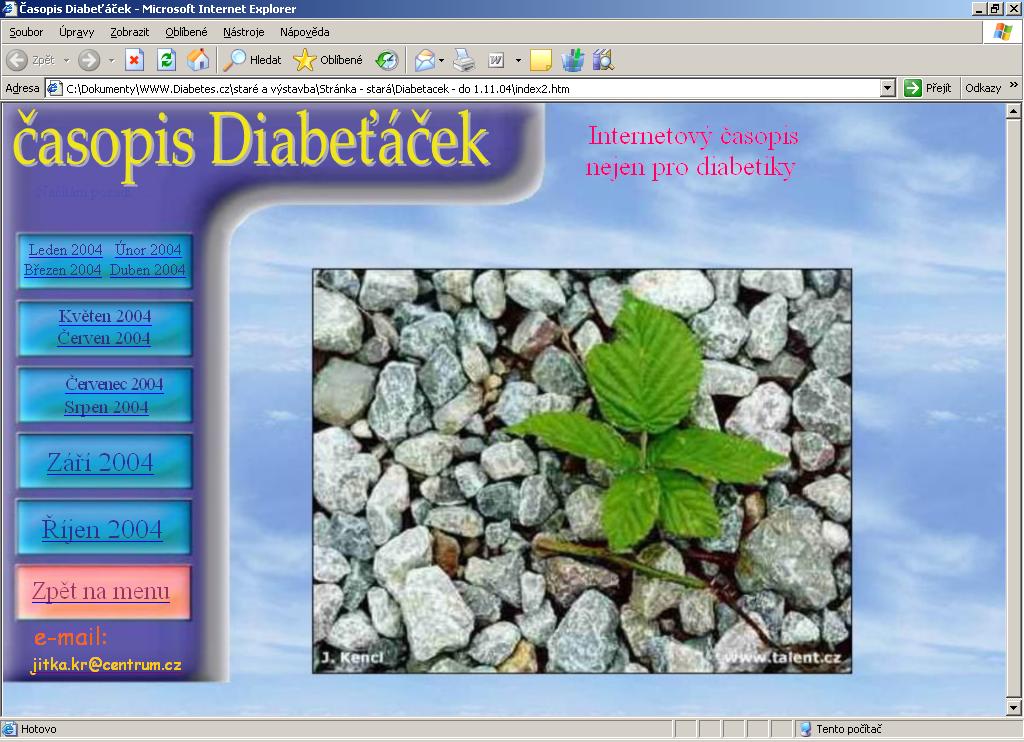
Task: Open the Soubor menu
Action: [x=26, y=32]
